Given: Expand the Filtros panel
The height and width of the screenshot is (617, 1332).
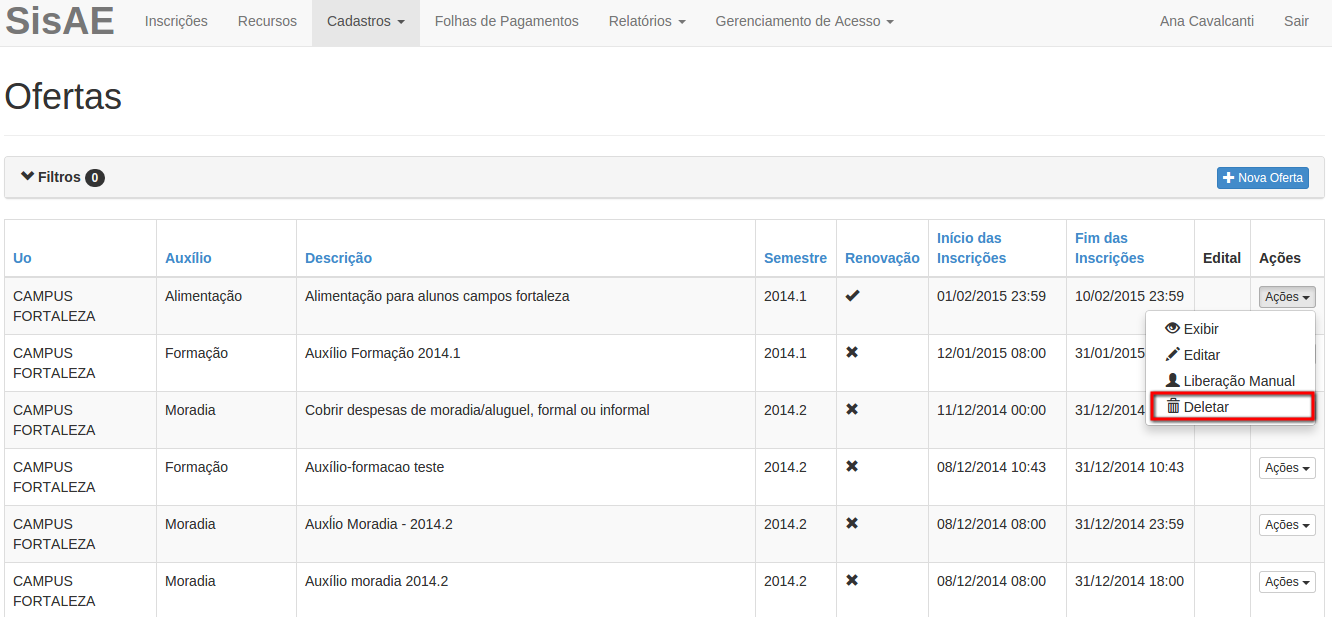Looking at the screenshot, I should pos(62,177).
